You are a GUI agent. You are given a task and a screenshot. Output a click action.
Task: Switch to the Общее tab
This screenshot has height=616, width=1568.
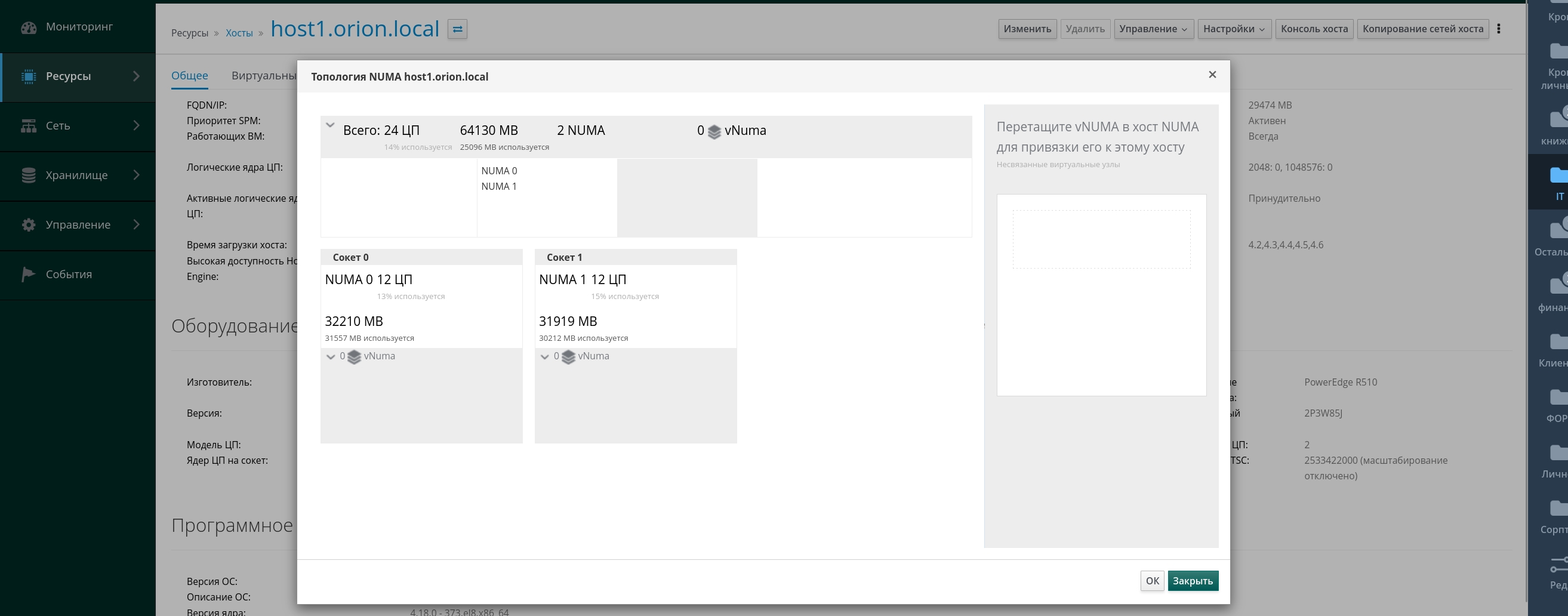[x=189, y=75]
